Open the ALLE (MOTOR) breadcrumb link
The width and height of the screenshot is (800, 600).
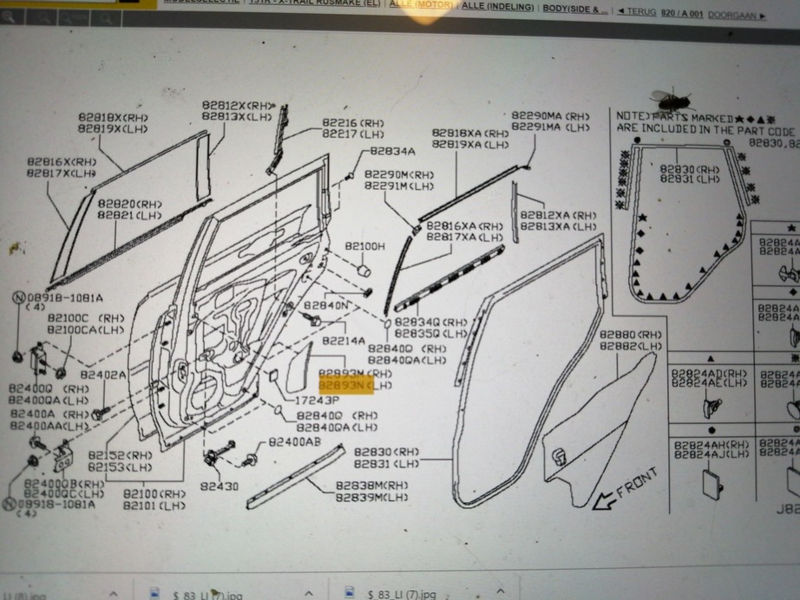click(x=421, y=5)
